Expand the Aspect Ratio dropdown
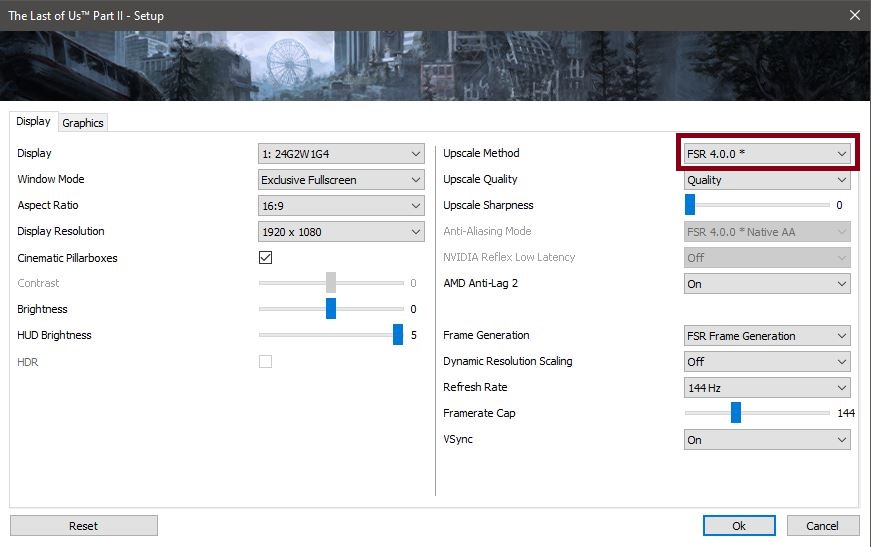The width and height of the screenshot is (871, 547). click(341, 206)
